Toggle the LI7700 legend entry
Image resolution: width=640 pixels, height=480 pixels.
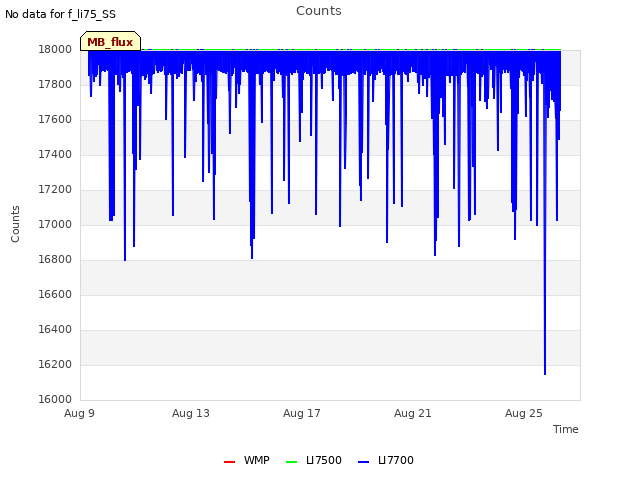[386, 460]
